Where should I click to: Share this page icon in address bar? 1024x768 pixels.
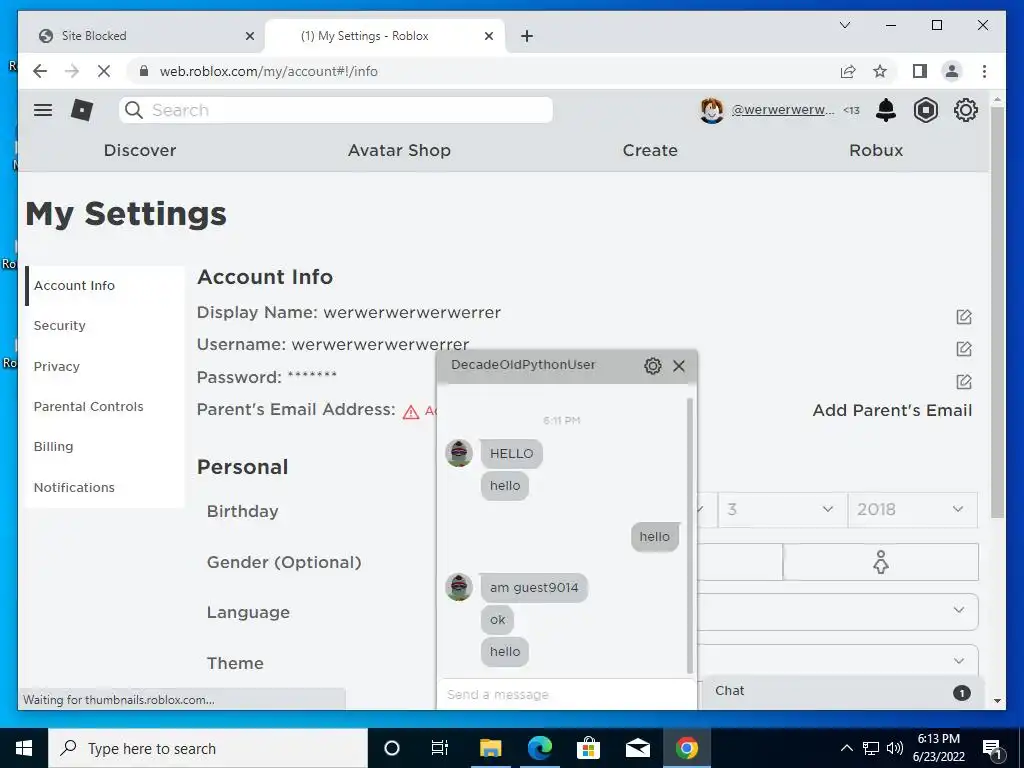point(848,71)
